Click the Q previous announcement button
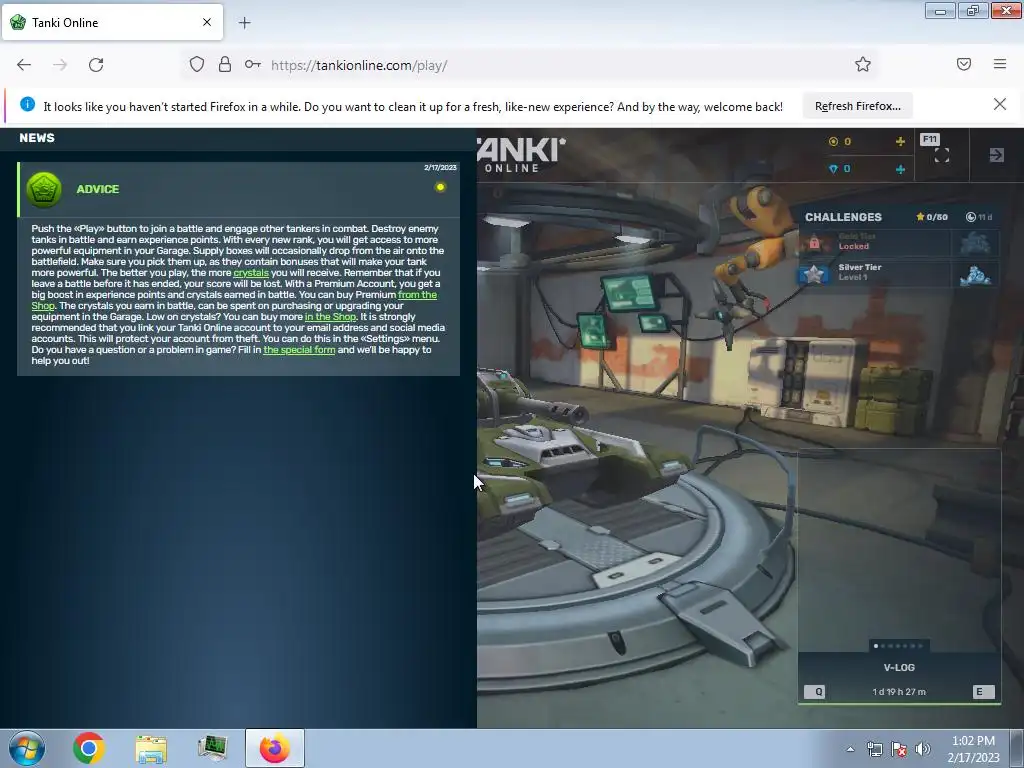This screenshot has height=768, width=1024. [x=814, y=692]
